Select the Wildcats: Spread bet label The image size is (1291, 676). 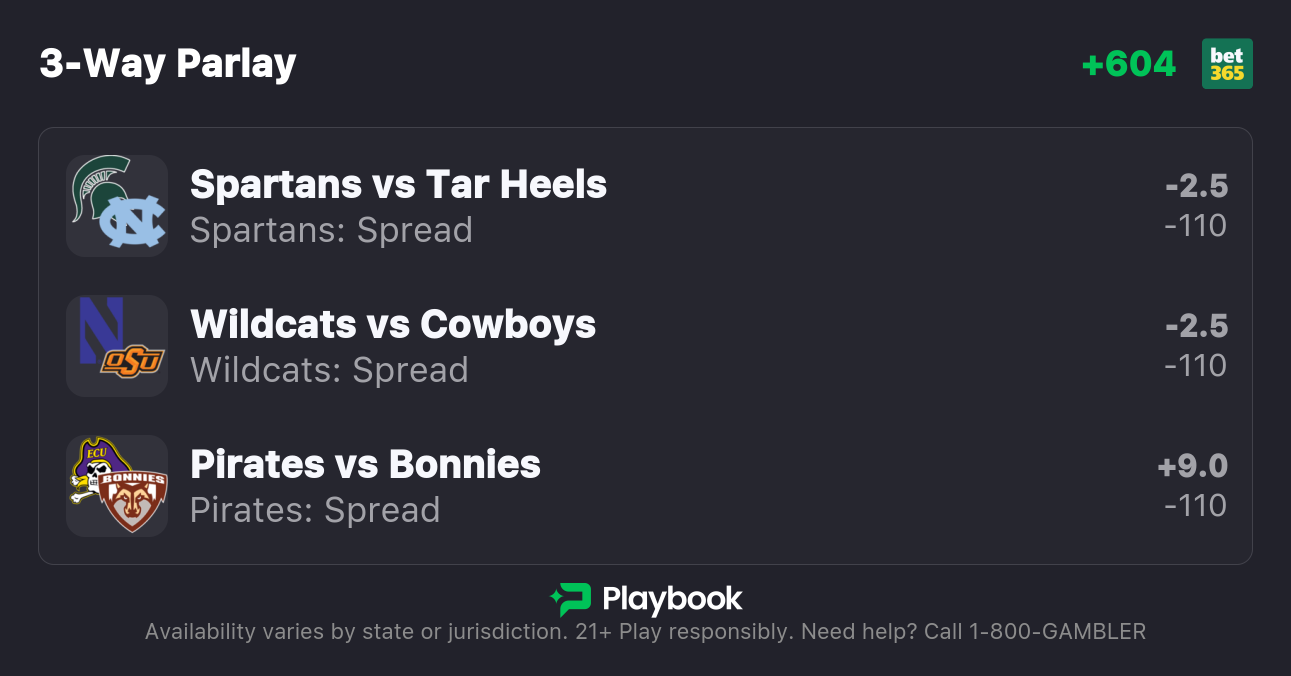click(329, 370)
